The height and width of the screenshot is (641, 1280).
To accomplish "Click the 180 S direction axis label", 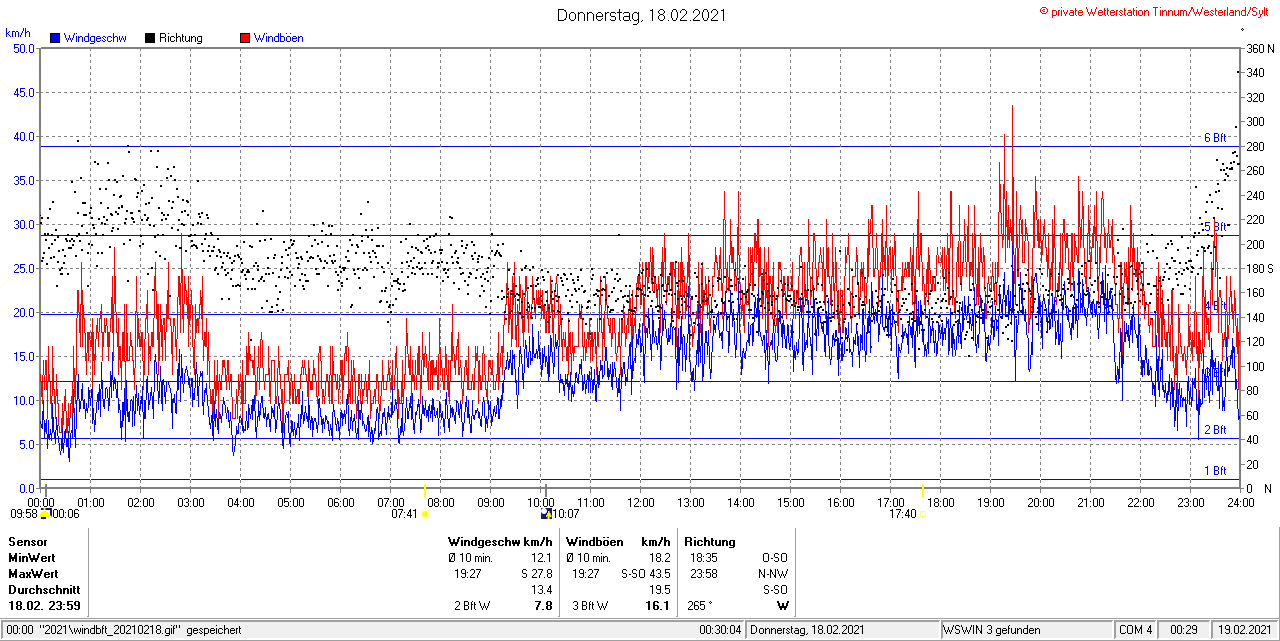I will click(1259, 268).
